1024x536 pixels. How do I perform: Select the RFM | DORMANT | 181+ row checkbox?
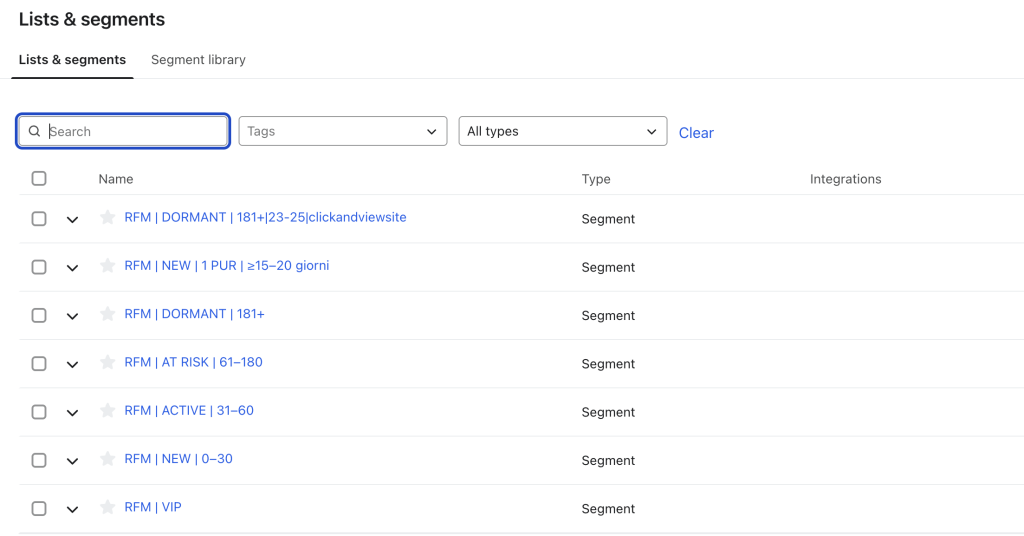39,315
